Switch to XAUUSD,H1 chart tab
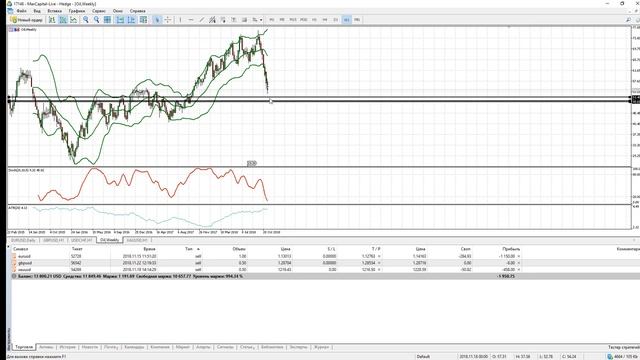 (x=137, y=240)
